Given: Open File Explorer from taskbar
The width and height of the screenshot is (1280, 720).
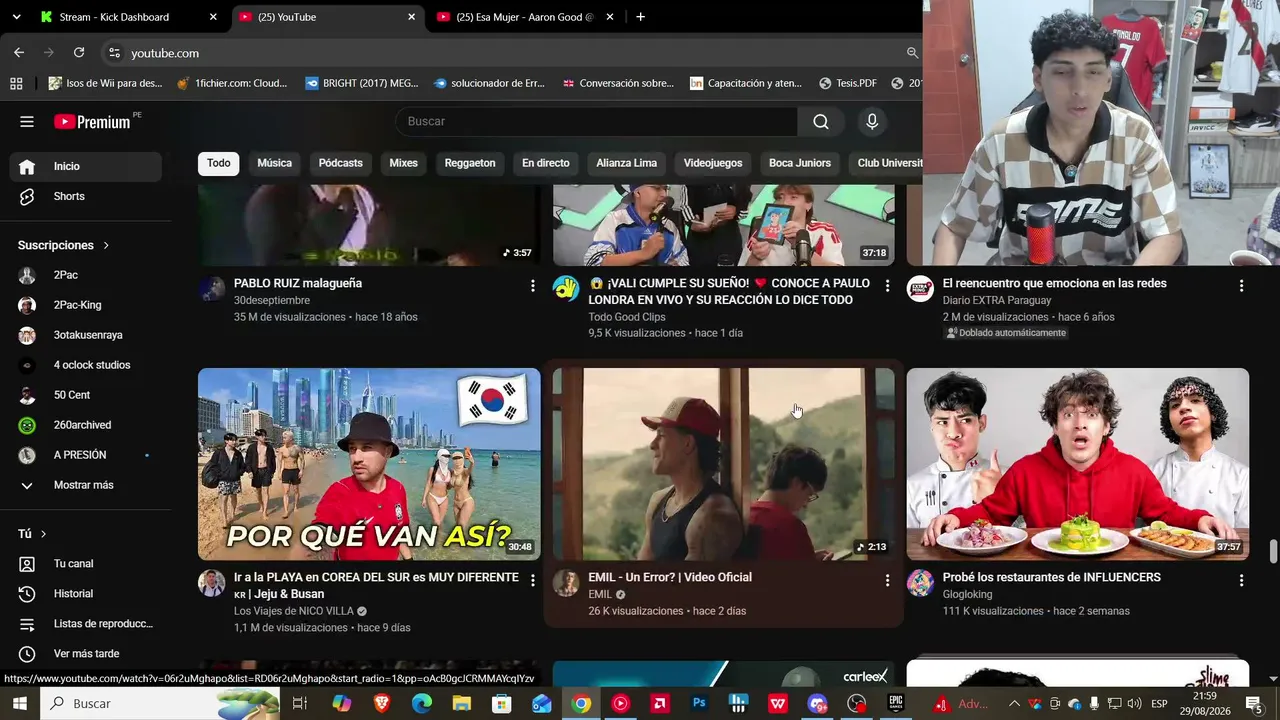Looking at the screenshot, I should (x=461, y=703).
